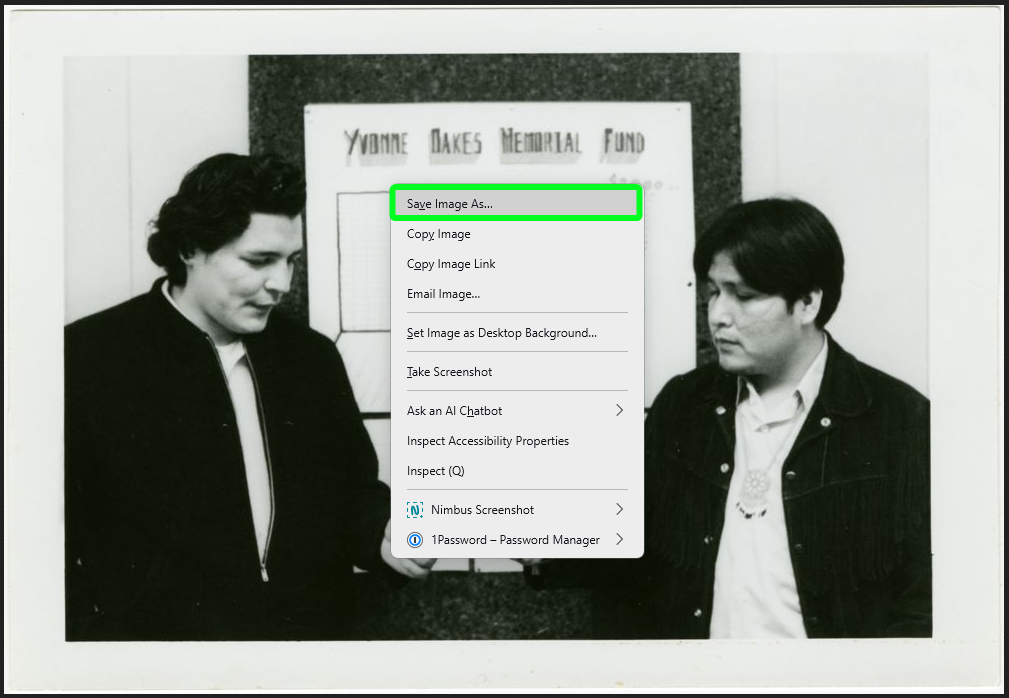Pick Set Image as Desktop Background...
Viewport: 1009px width, 698px height.
501,333
